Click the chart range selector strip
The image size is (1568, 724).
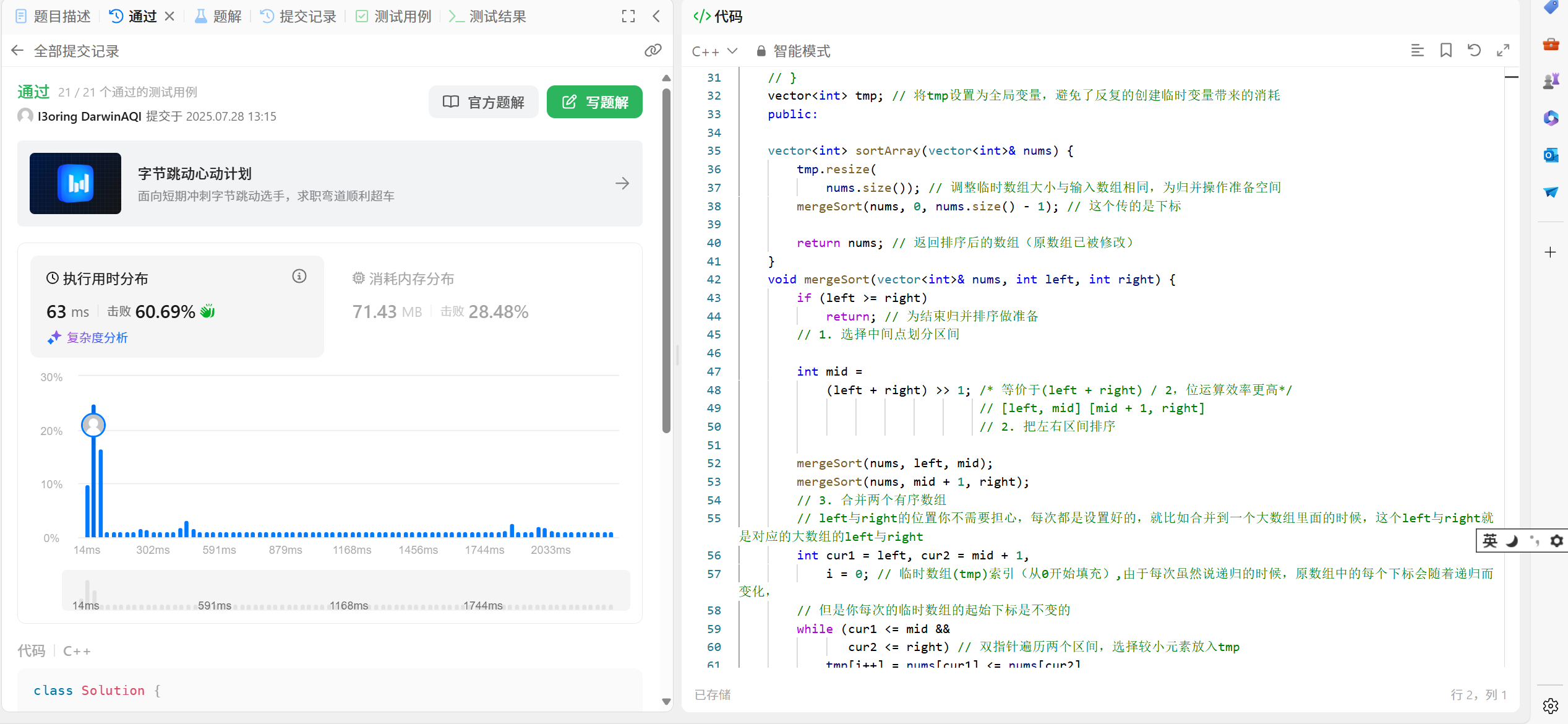click(346, 591)
